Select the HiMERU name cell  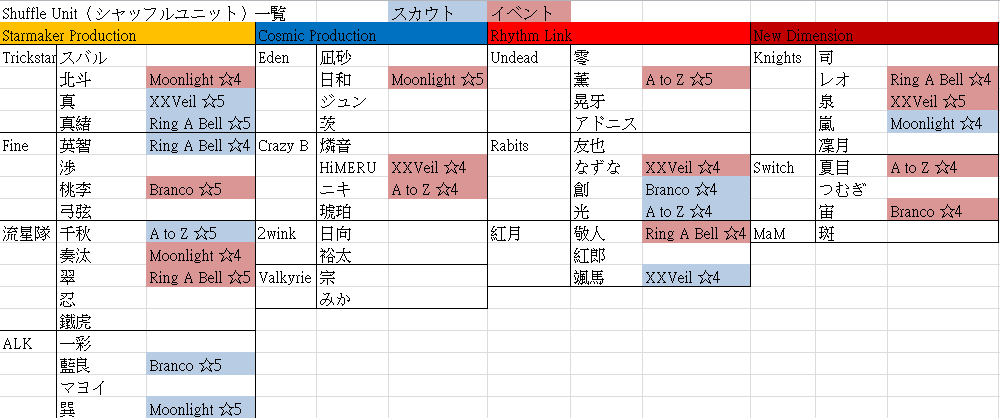[x=352, y=168]
